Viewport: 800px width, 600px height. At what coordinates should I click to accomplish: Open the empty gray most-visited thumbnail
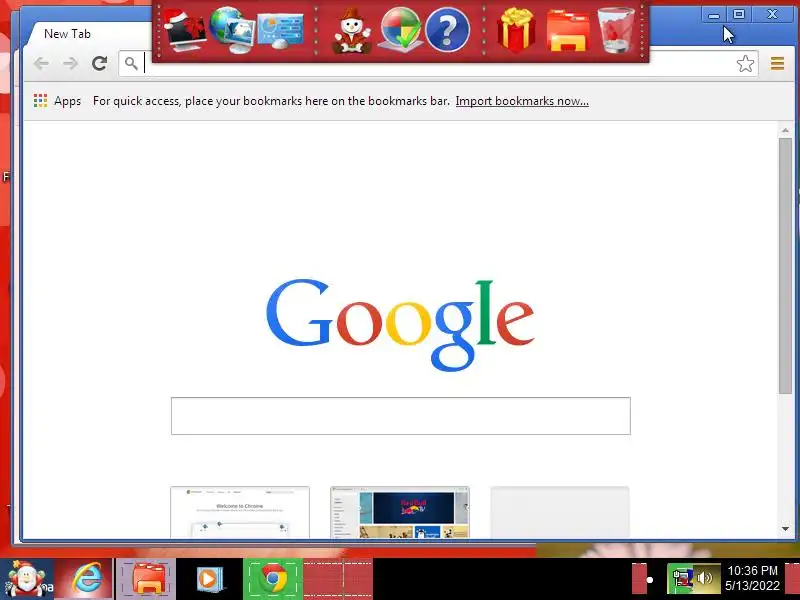click(560, 512)
